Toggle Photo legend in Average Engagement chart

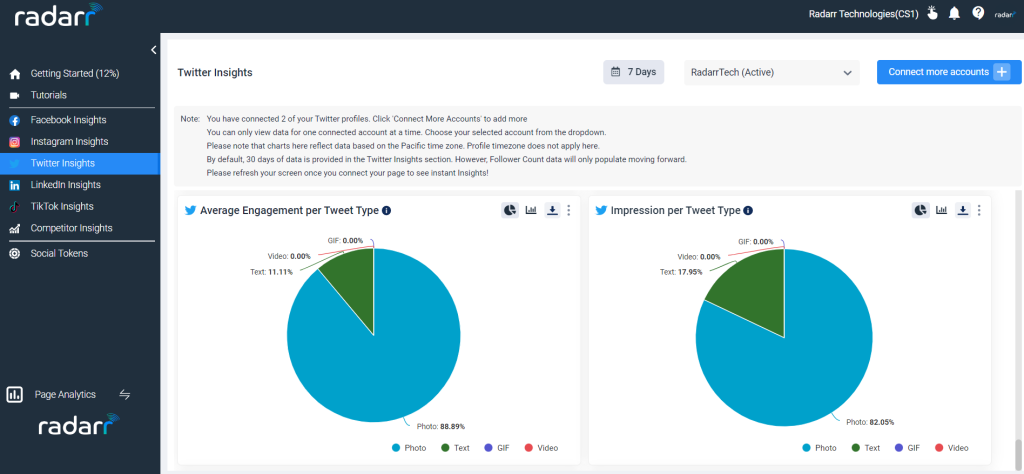point(409,448)
